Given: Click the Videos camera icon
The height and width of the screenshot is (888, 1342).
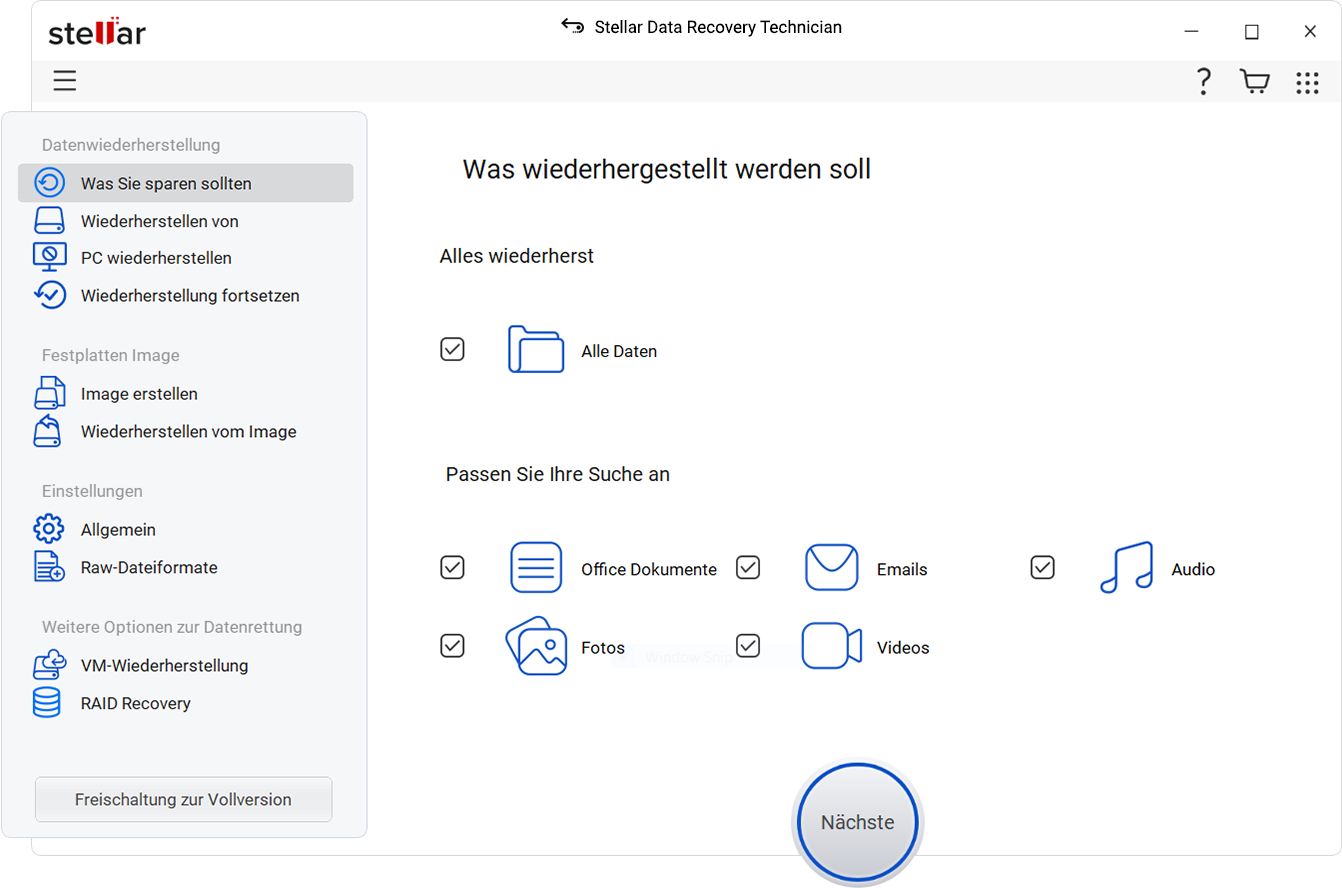Looking at the screenshot, I should [x=832, y=646].
